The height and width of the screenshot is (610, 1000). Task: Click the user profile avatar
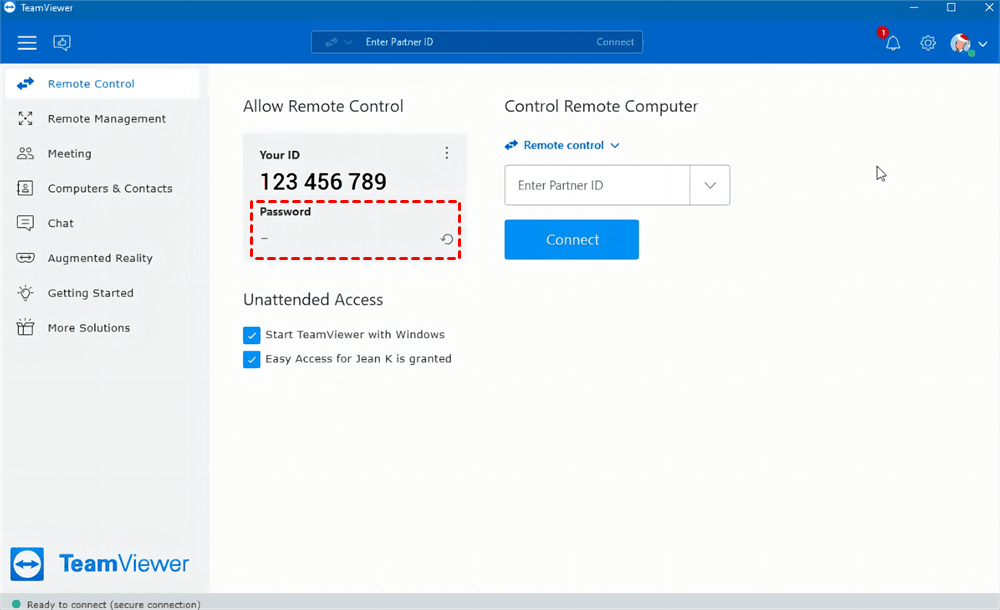point(960,43)
